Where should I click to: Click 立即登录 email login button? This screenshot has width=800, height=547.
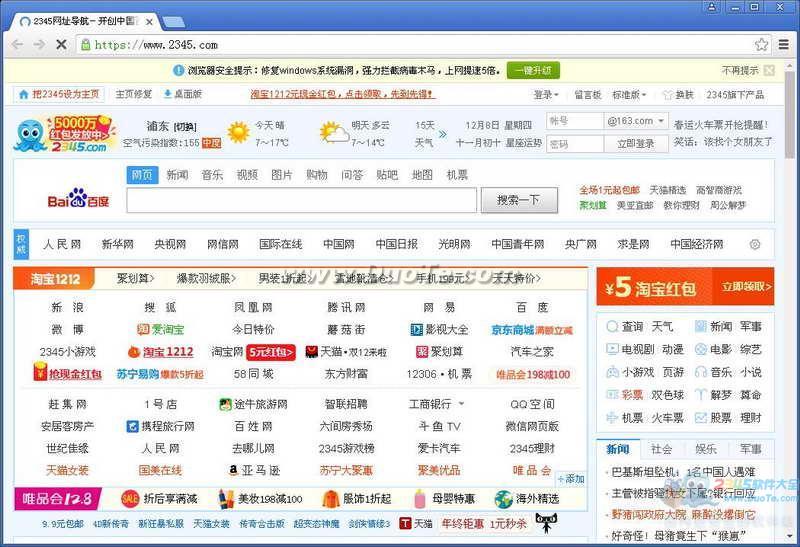[636, 144]
